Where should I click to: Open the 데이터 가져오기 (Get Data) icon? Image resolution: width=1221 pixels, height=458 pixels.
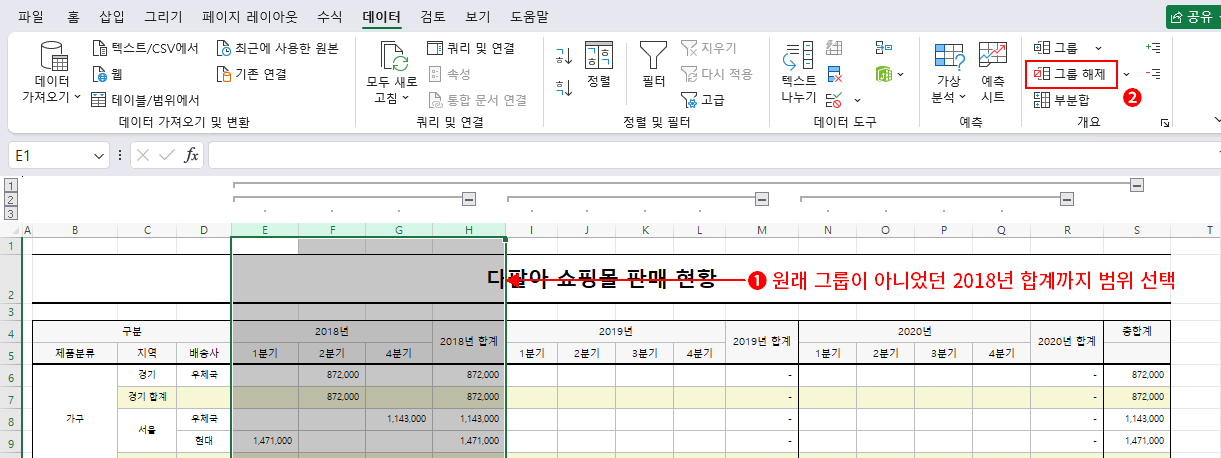52,58
